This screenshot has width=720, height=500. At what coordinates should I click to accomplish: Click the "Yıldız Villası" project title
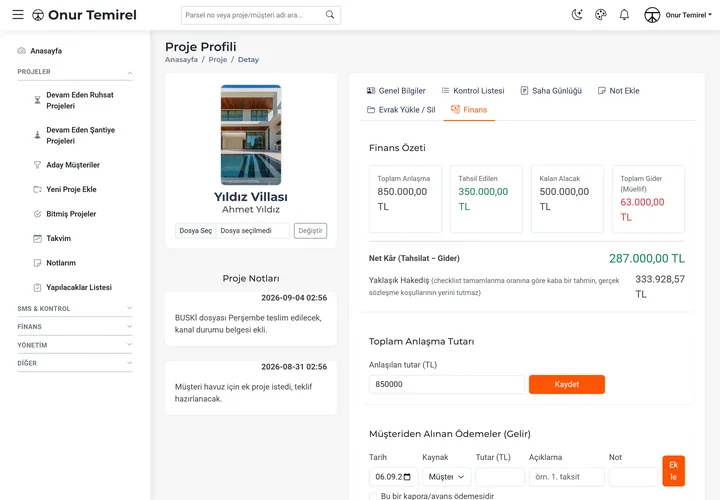251,197
